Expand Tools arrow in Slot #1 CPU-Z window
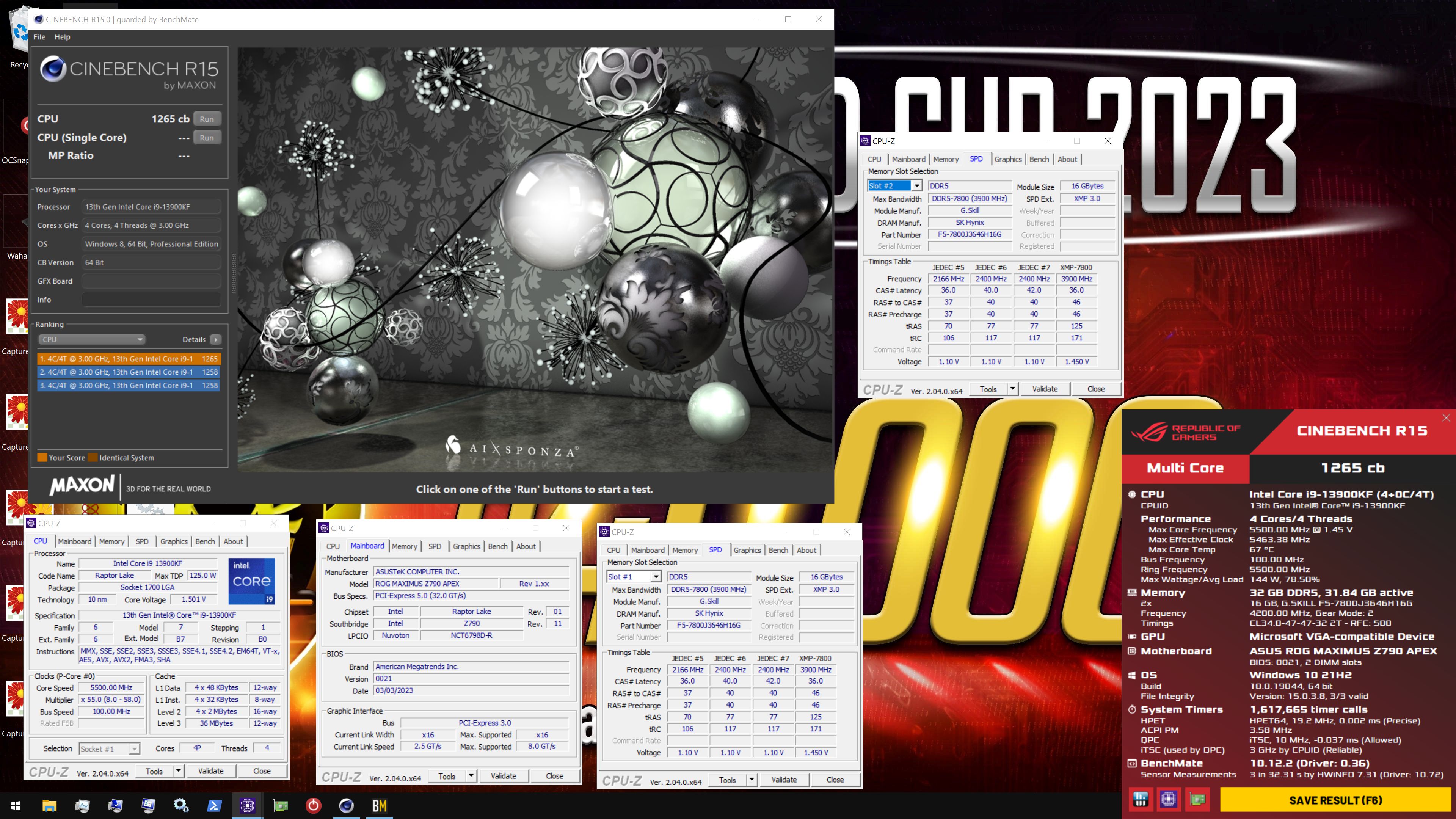This screenshot has height=819, width=1456. coord(752,780)
